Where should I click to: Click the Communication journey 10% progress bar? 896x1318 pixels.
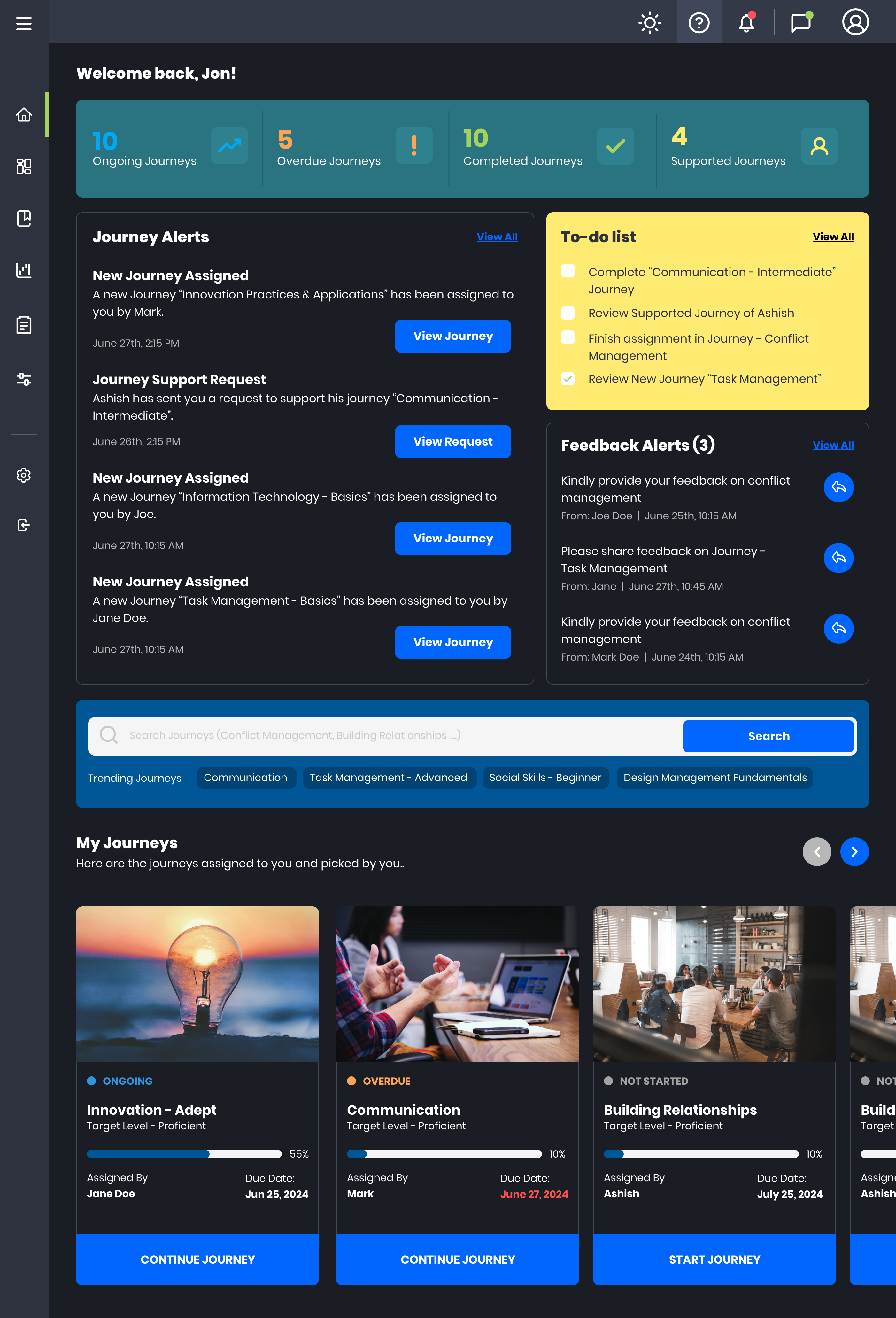coord(445,1153)
